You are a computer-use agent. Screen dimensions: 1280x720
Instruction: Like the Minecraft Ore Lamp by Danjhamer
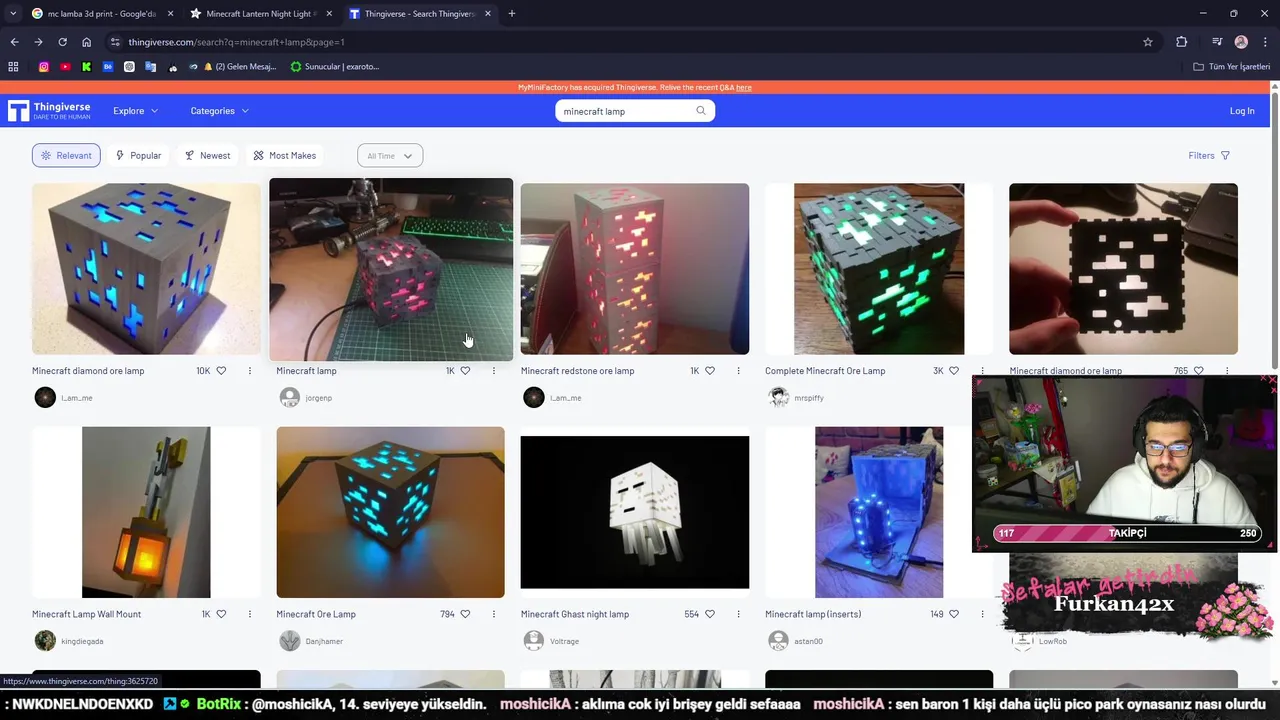(465, 614)
